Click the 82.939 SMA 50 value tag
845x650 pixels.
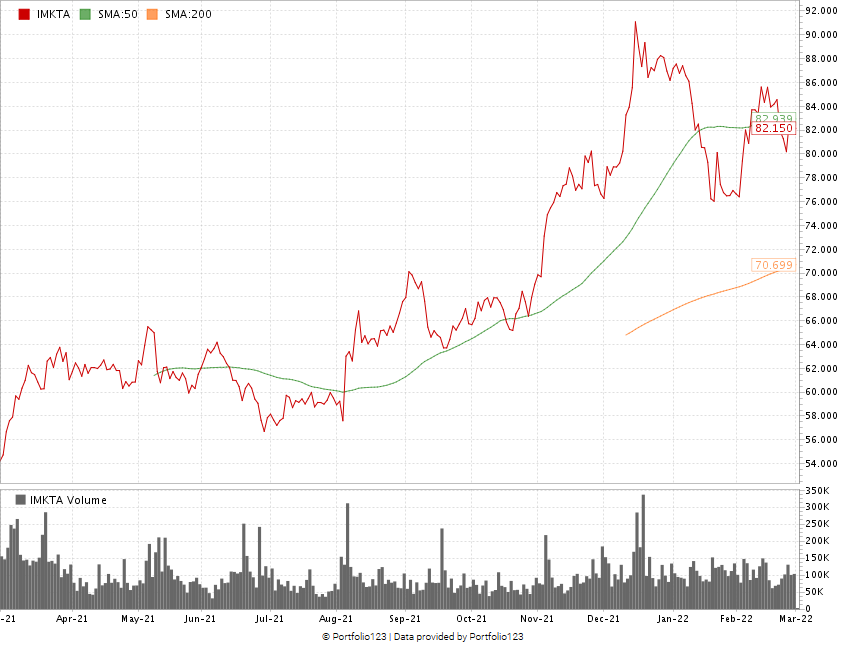click(773, 118)
